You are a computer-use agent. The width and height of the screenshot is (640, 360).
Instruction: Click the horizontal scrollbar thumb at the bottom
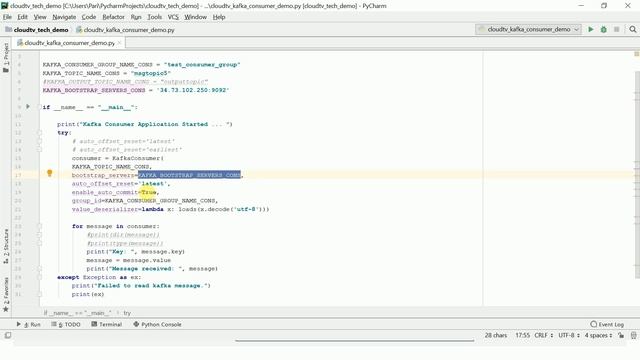pos(355,340)
